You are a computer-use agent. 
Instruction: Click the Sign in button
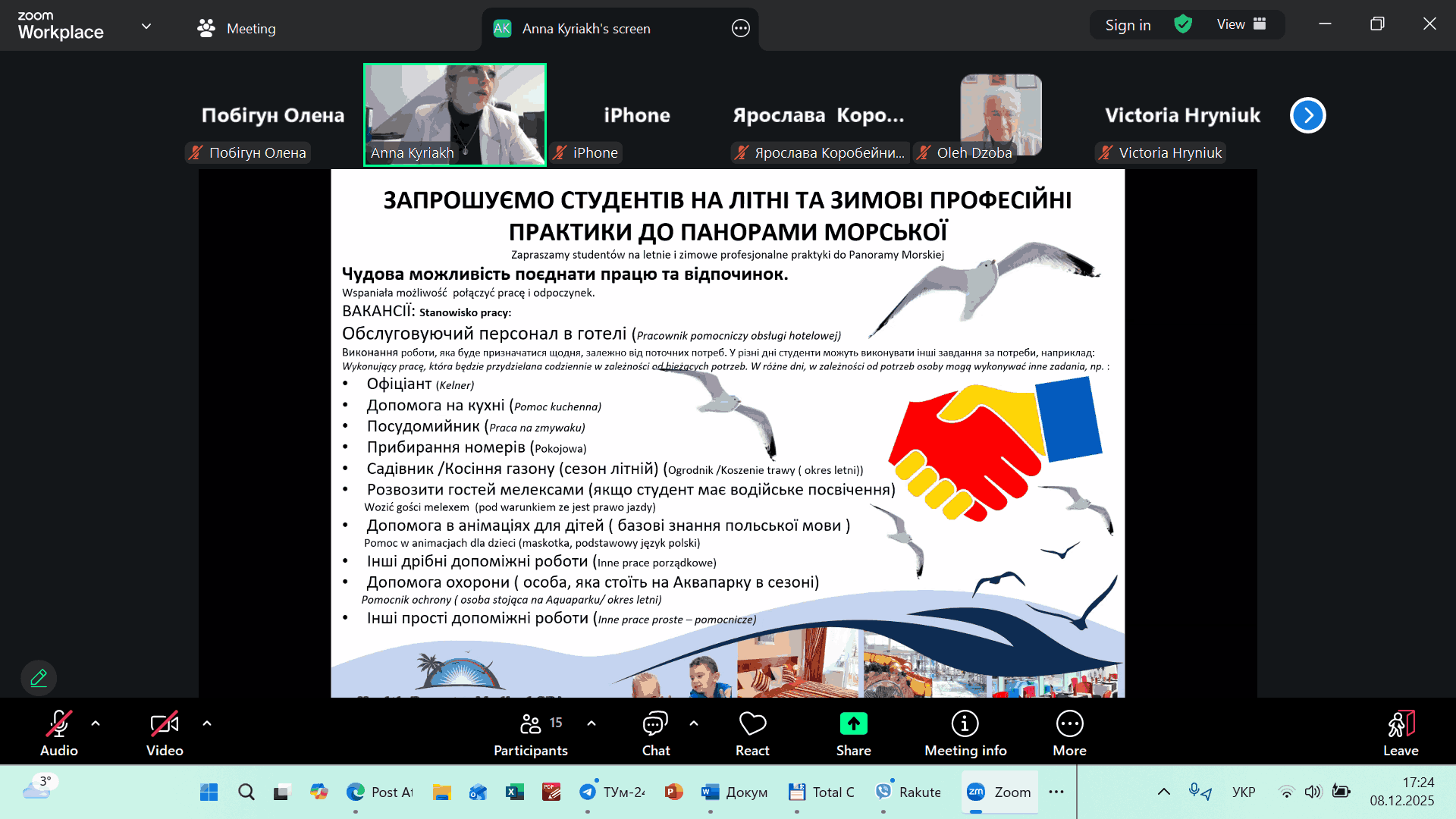(x=1128, y=25)
